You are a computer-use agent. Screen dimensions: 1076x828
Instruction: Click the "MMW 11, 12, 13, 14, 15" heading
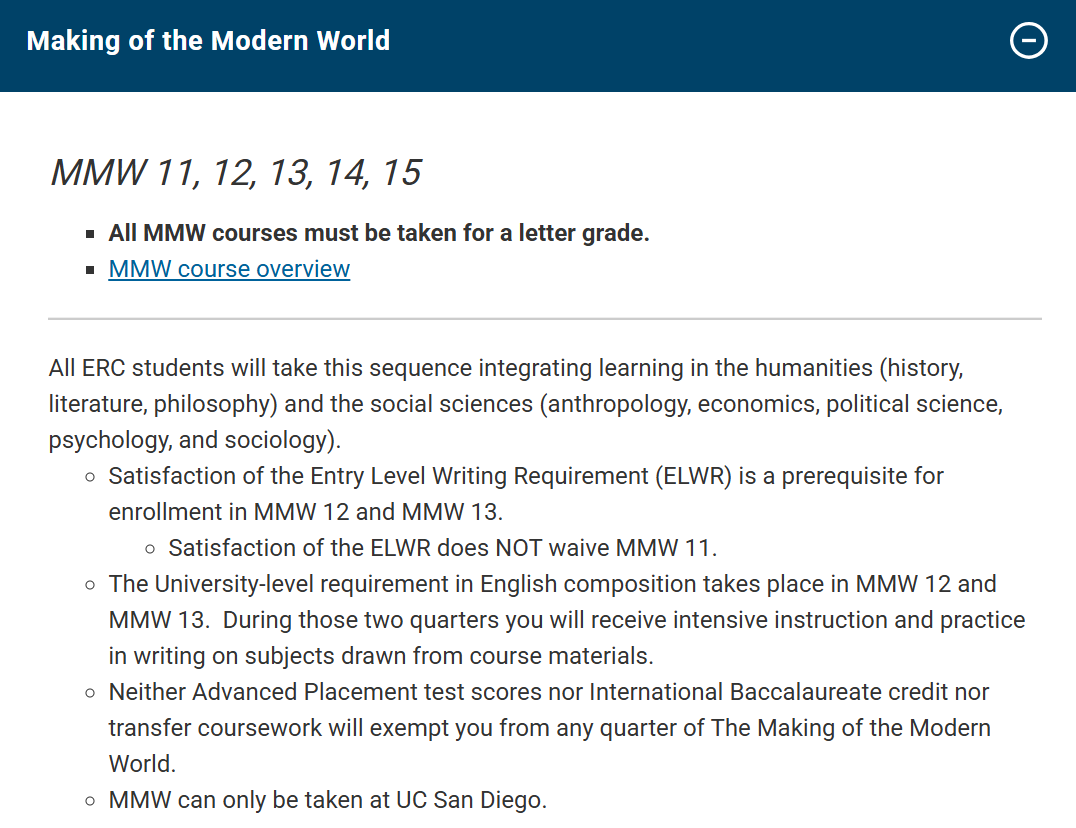[235, 173]
